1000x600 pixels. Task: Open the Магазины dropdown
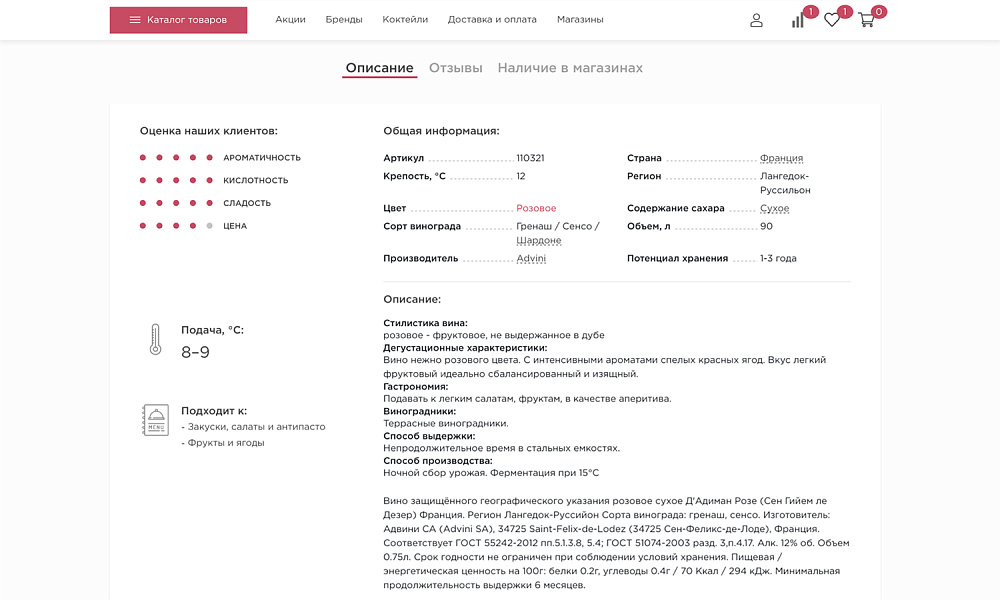[x=581, y=18]
